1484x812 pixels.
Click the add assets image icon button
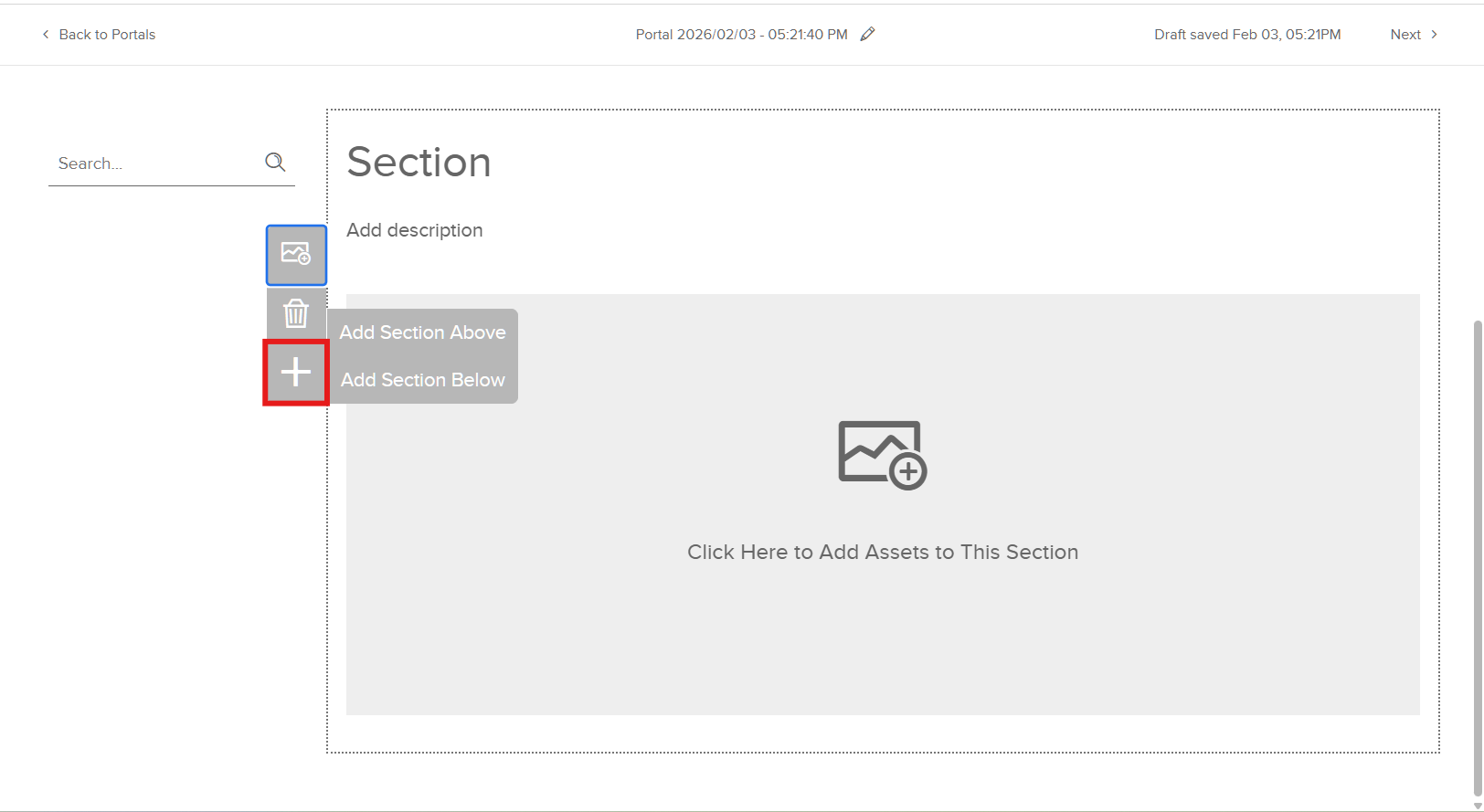coord(296,255)
